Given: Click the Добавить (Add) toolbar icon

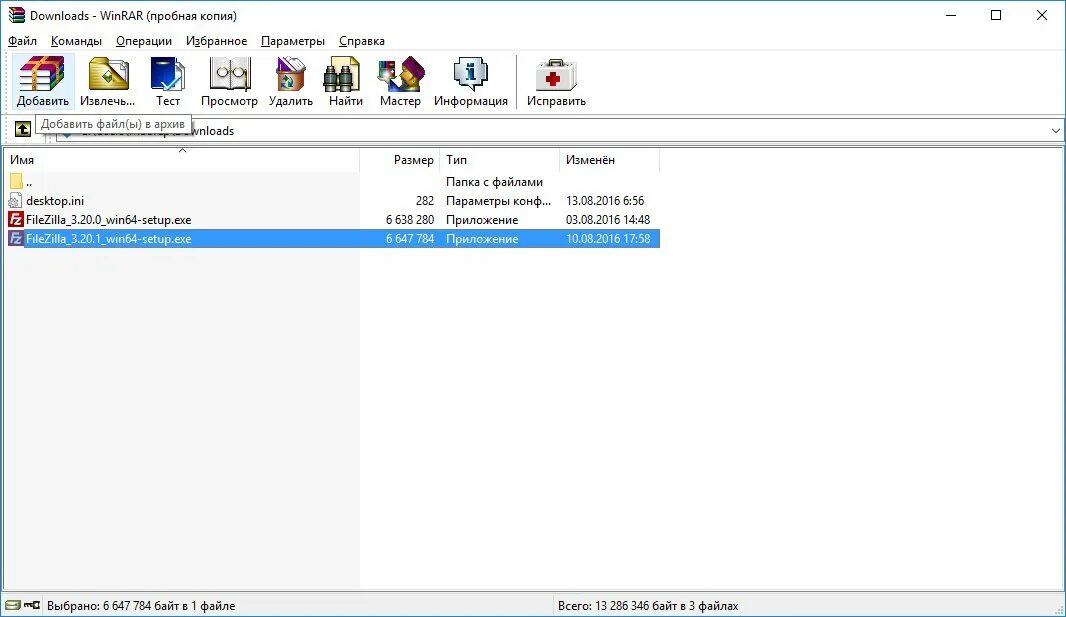Looking at the screenshot, I should (42, 81).
